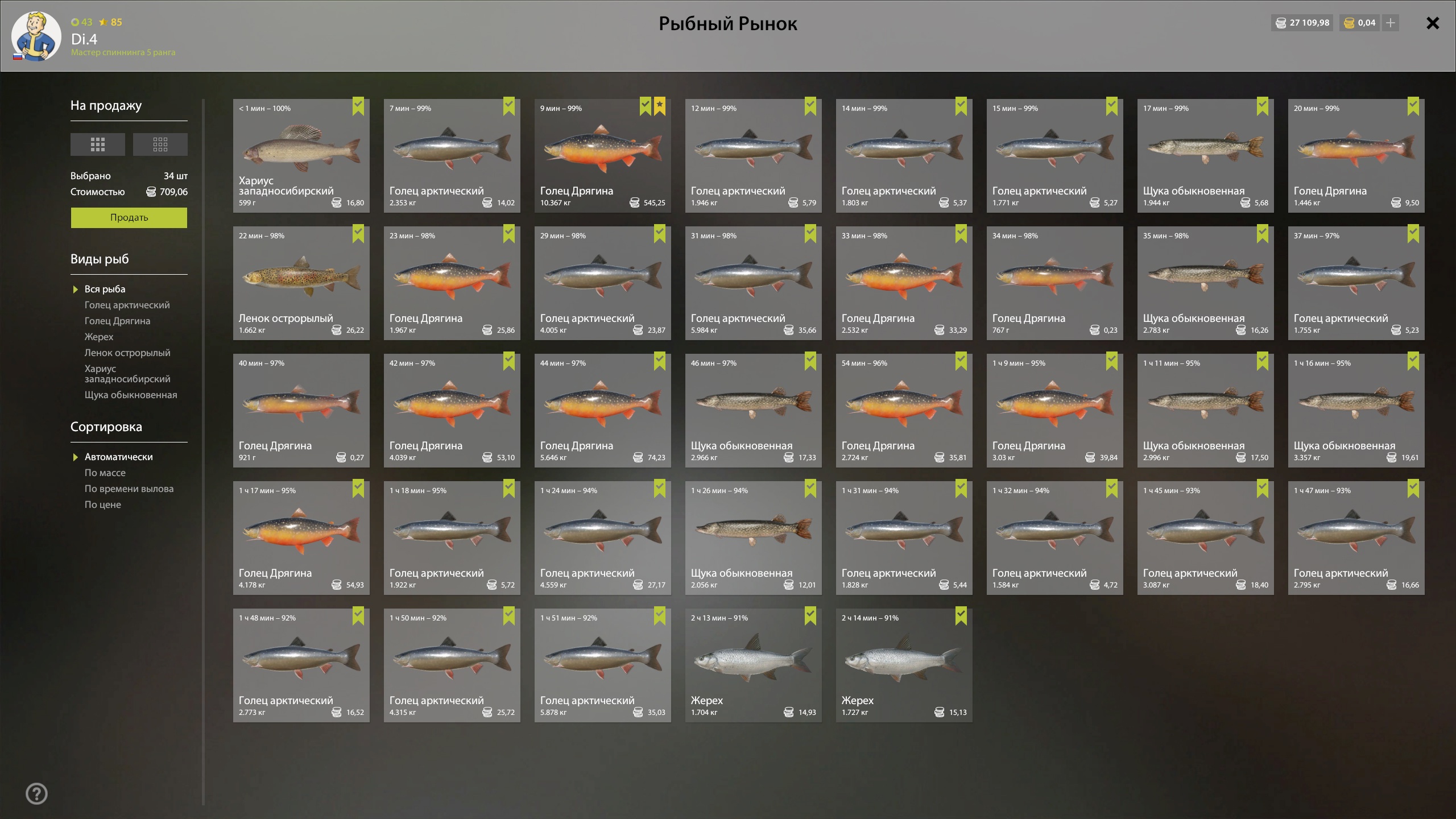The height and width of the screenshot is (819, 1456).
Task: Select the Щука обыкновенная 3.357 кг card
Action: coord(1356,411)
